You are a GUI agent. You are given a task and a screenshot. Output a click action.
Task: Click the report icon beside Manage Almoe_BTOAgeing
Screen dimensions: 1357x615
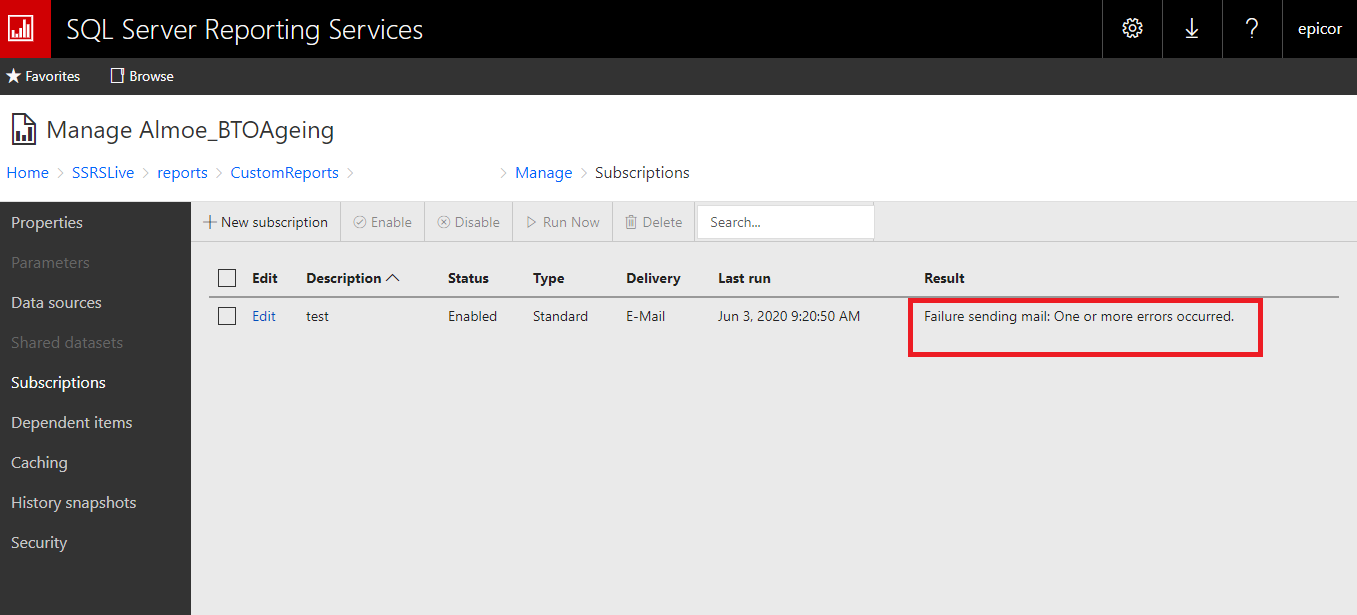[24, 130]
